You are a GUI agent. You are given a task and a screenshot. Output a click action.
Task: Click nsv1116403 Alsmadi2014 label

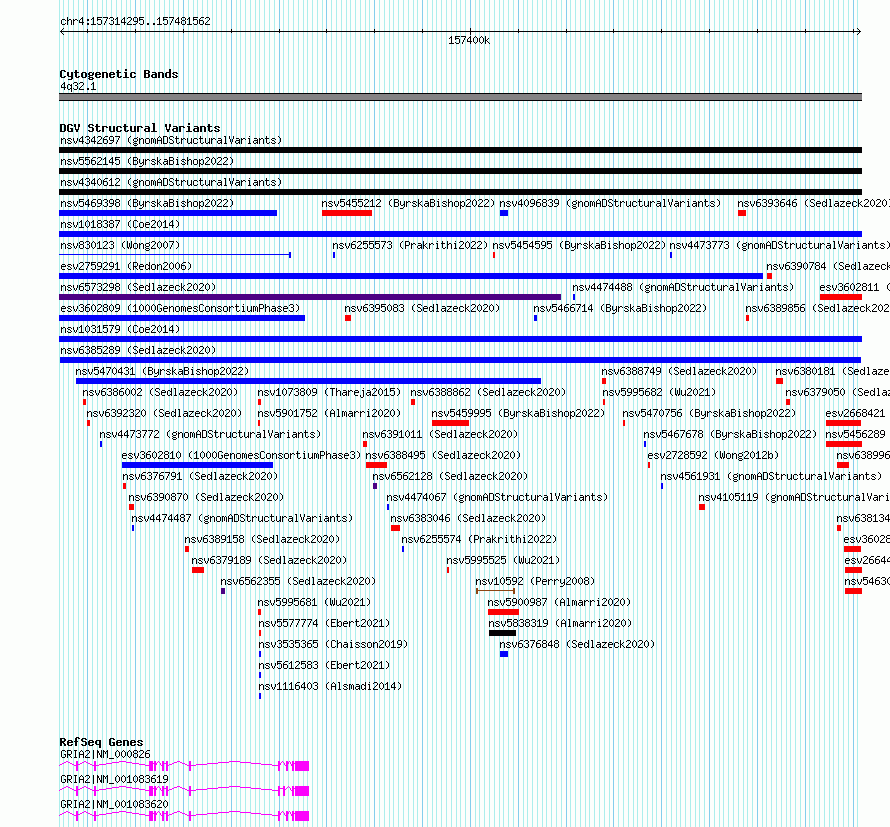330,686
